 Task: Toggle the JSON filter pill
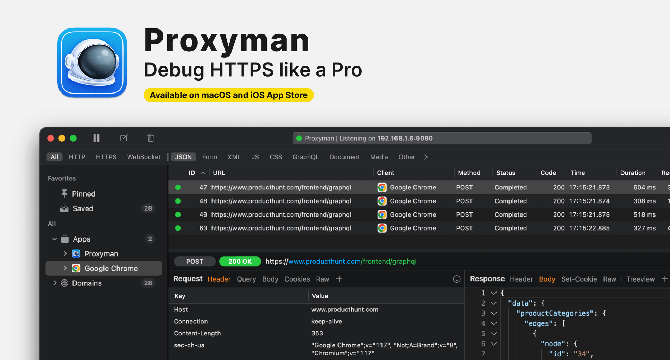click(x=183, y=157)
